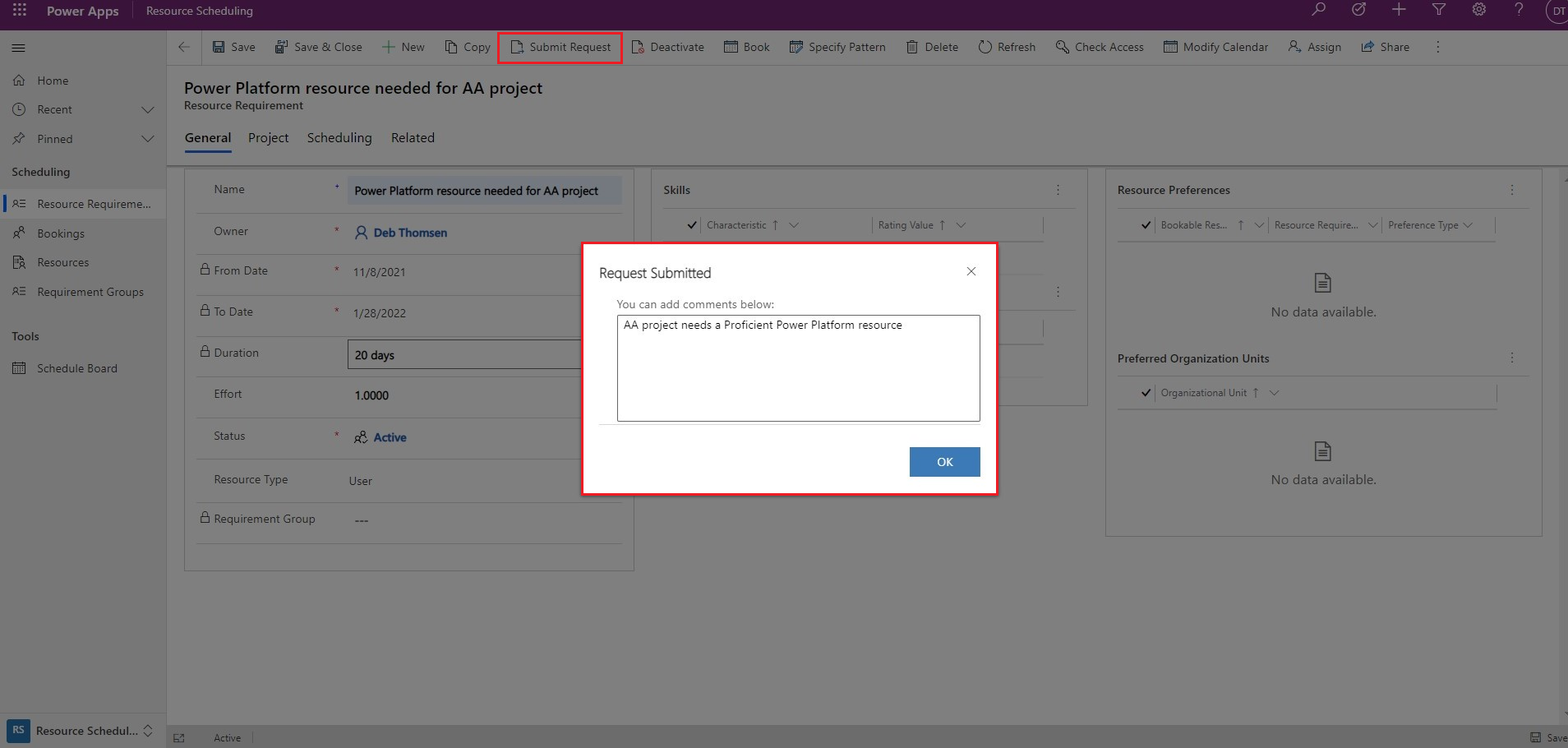Open Schedule Board under Tools
This screenshot has width=1568, height=748.
(83, 368)
